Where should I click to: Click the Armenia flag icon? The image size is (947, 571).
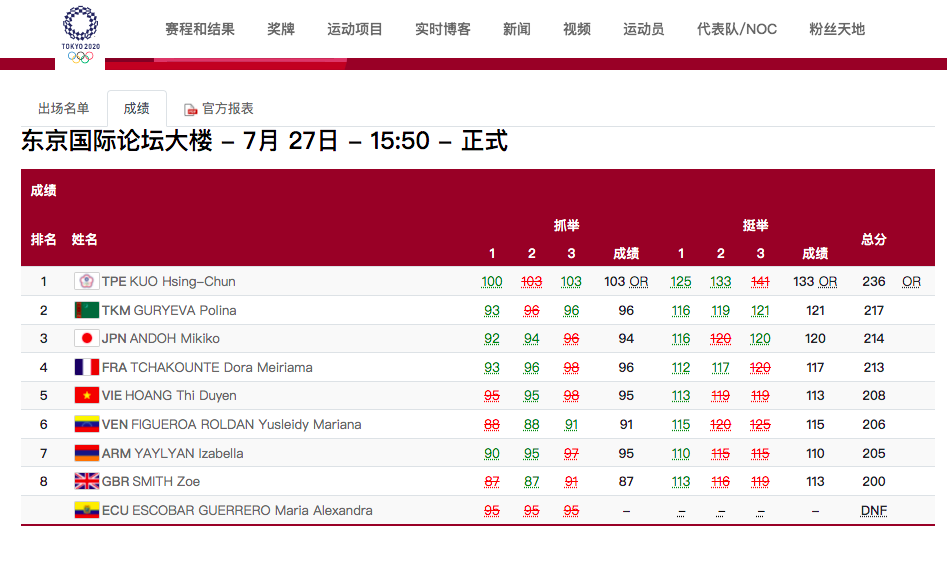pos(87,453)
